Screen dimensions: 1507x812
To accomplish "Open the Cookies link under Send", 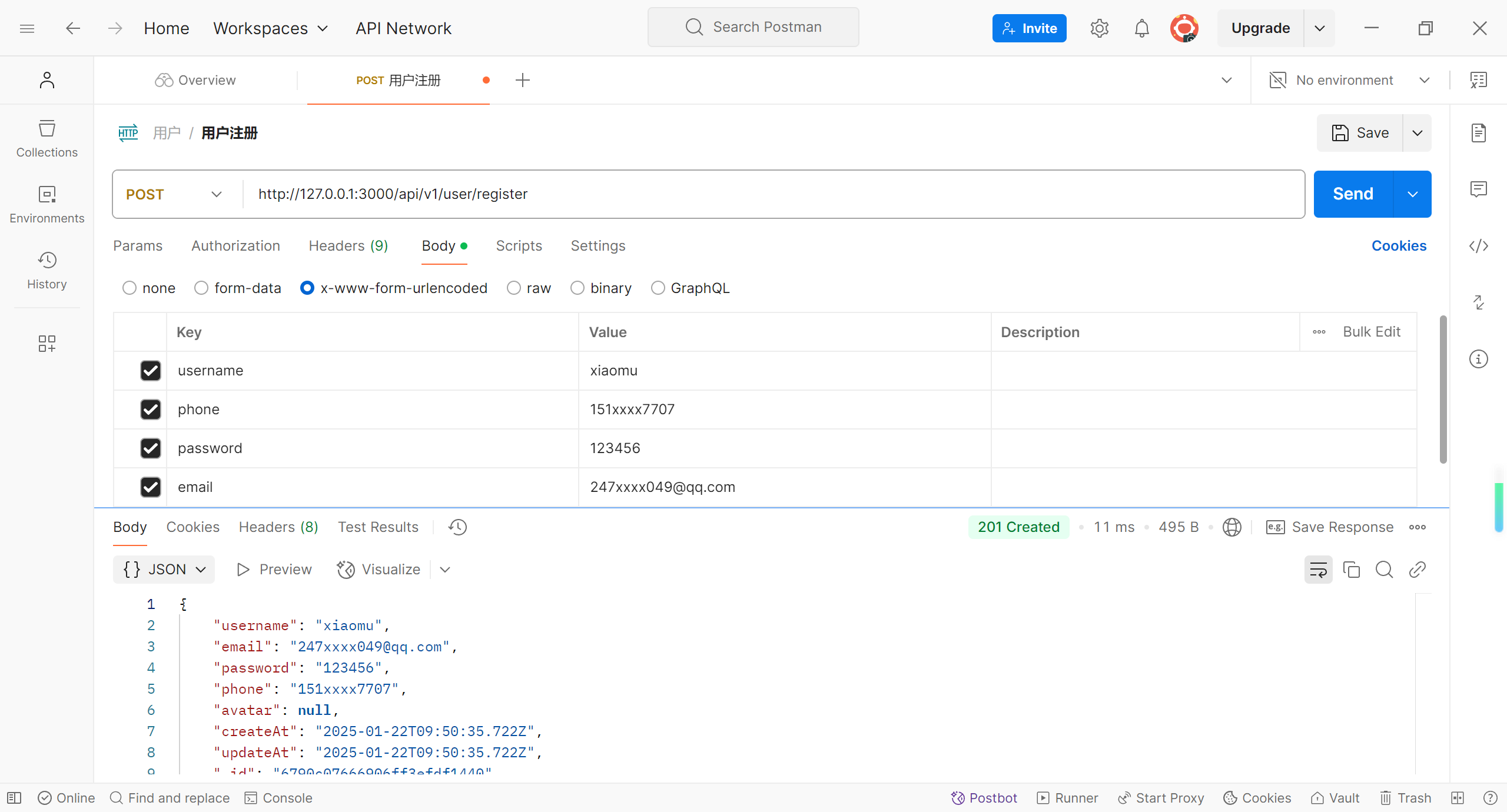I will [x=1399, y=246].
